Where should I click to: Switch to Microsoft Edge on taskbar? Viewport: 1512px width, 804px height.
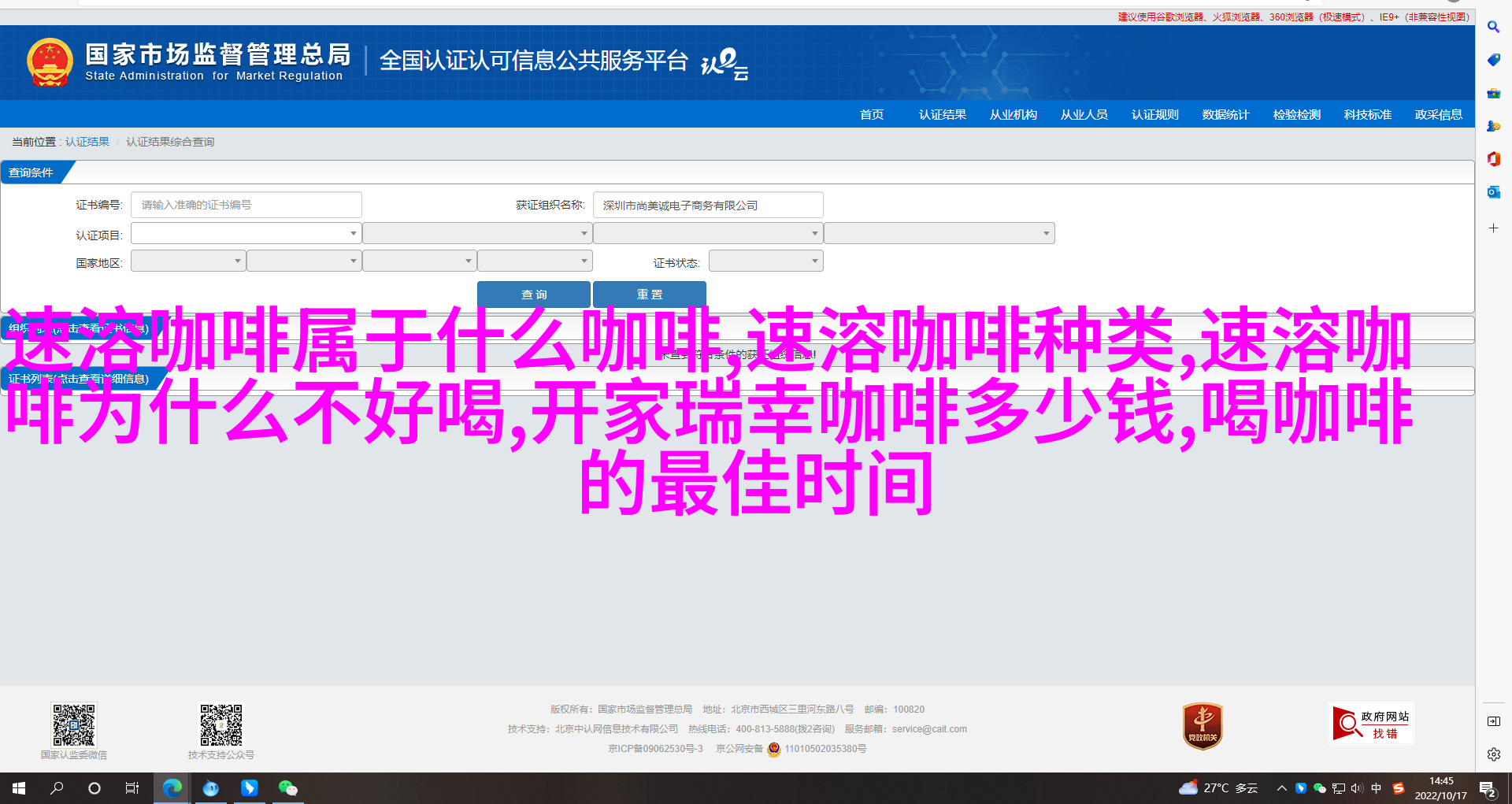[x=172, y=788]
